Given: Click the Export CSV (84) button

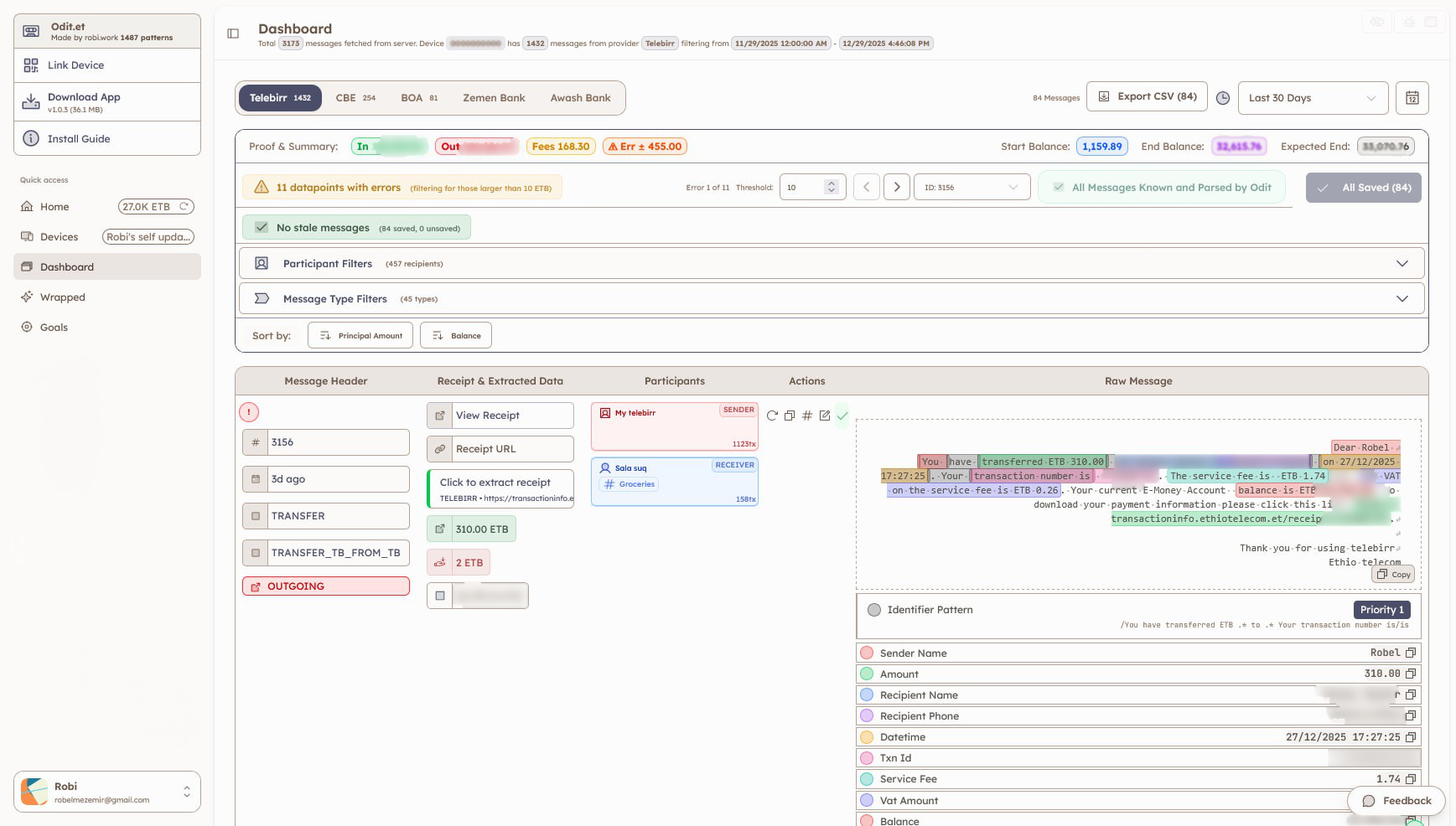Looking at the screenshot, I should (1147, 96).
